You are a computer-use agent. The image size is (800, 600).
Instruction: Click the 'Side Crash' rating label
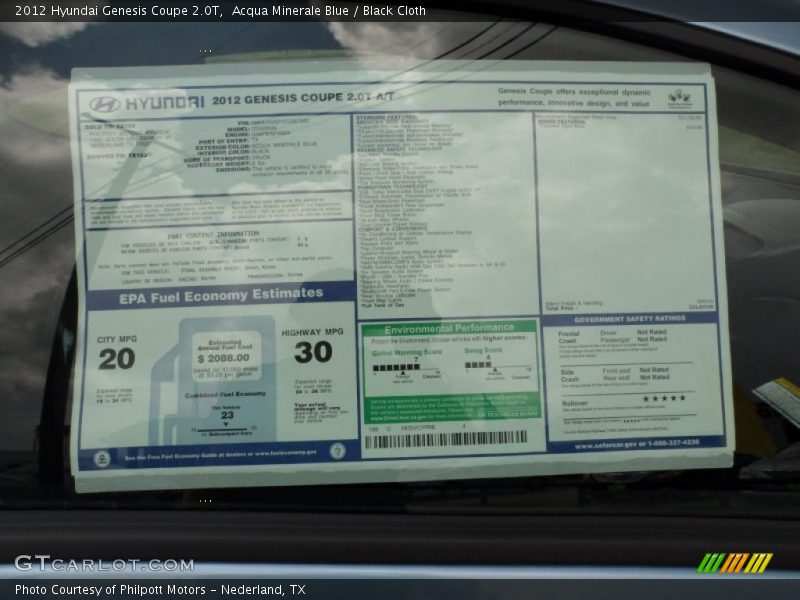(569, 376)
